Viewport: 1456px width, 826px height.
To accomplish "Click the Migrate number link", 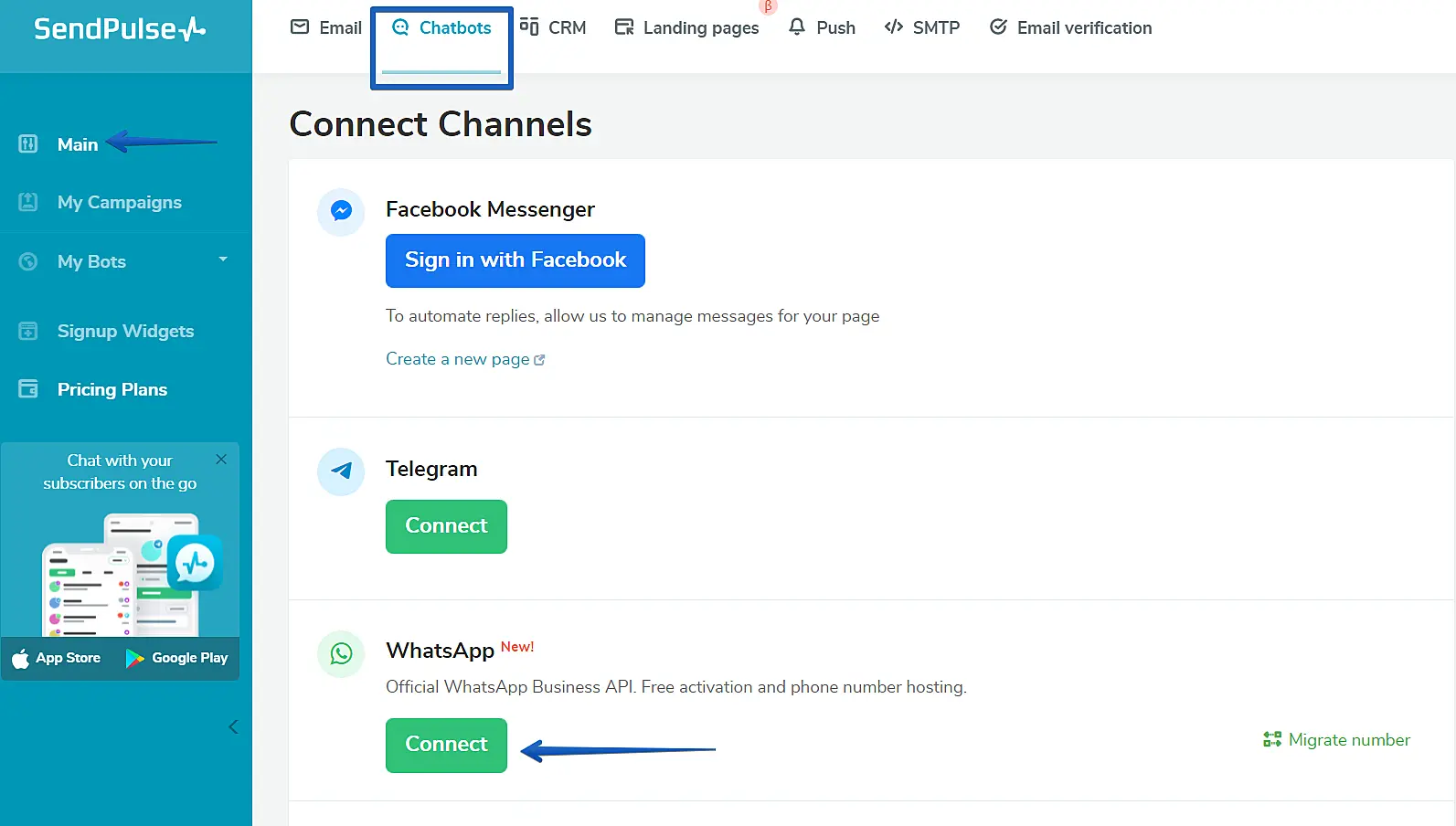I will tap(1337, 740).
